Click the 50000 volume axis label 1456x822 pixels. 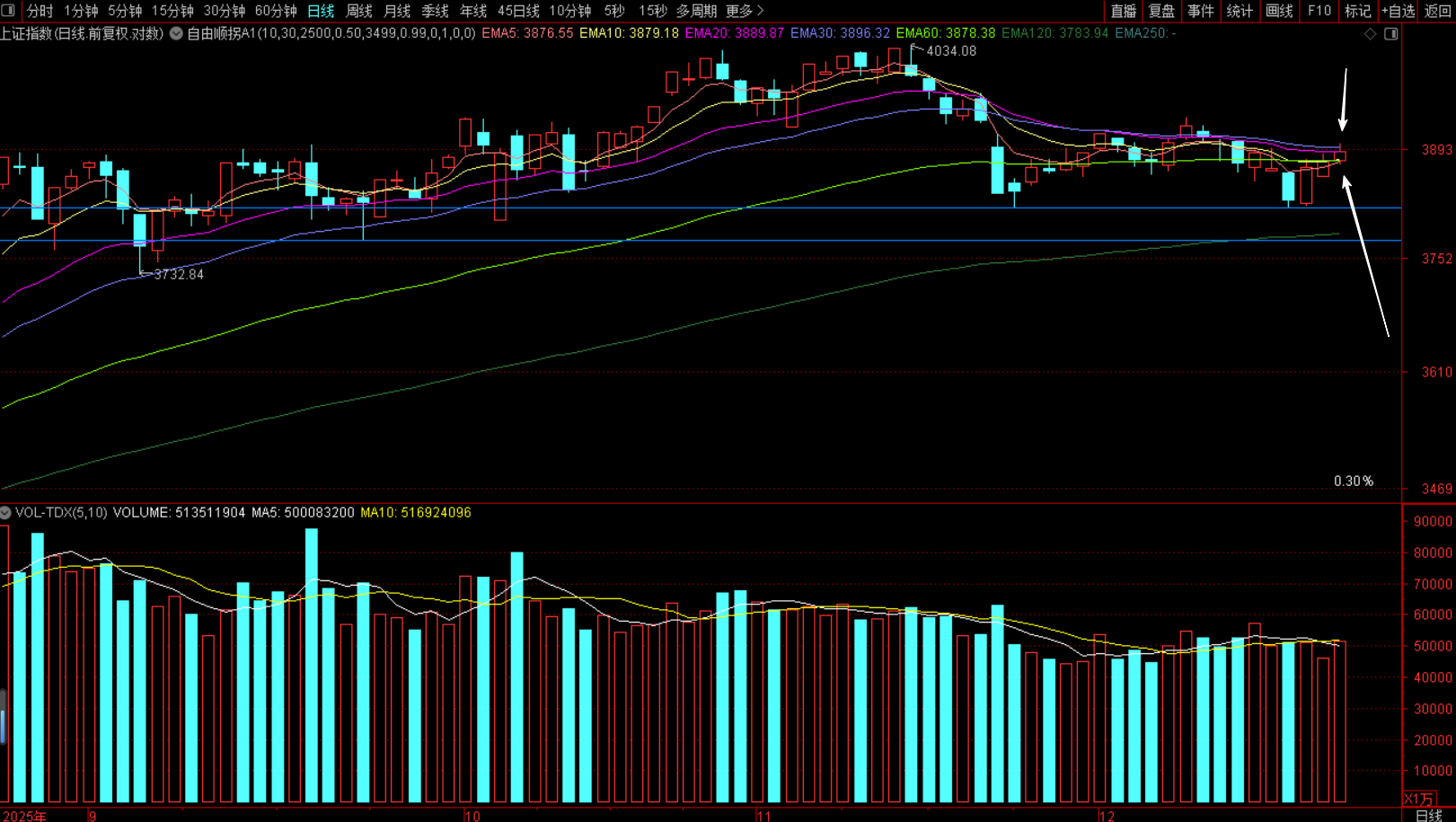[1433, 647]
